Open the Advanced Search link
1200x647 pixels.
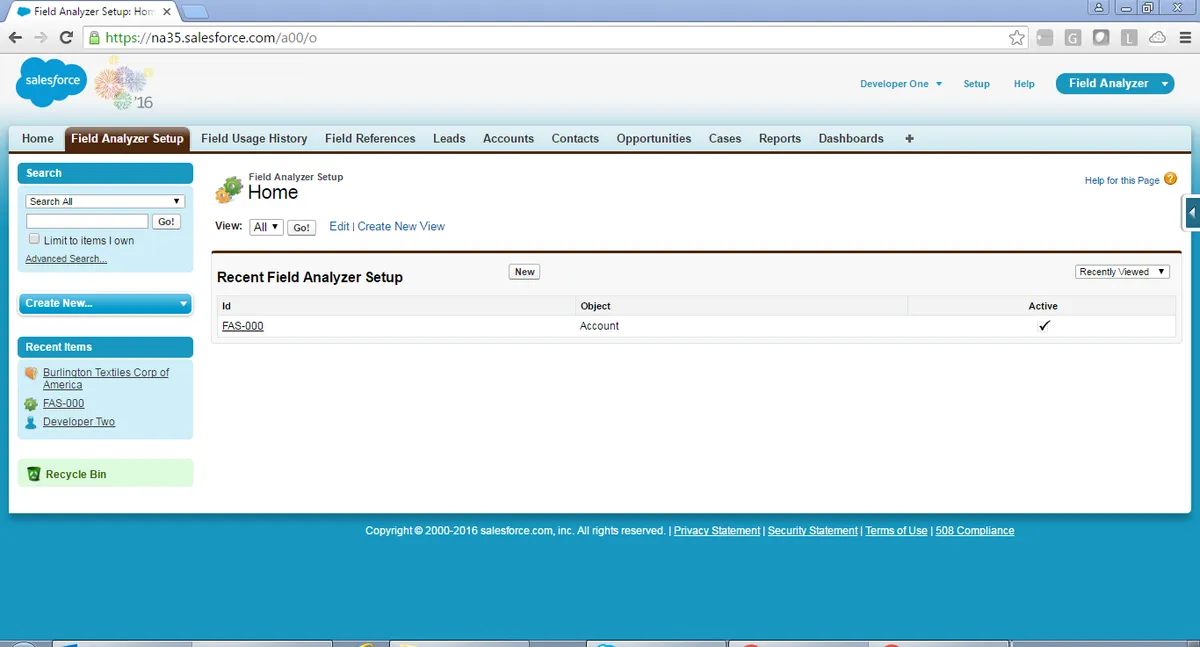pyautogui.click(x=66, y=259)
